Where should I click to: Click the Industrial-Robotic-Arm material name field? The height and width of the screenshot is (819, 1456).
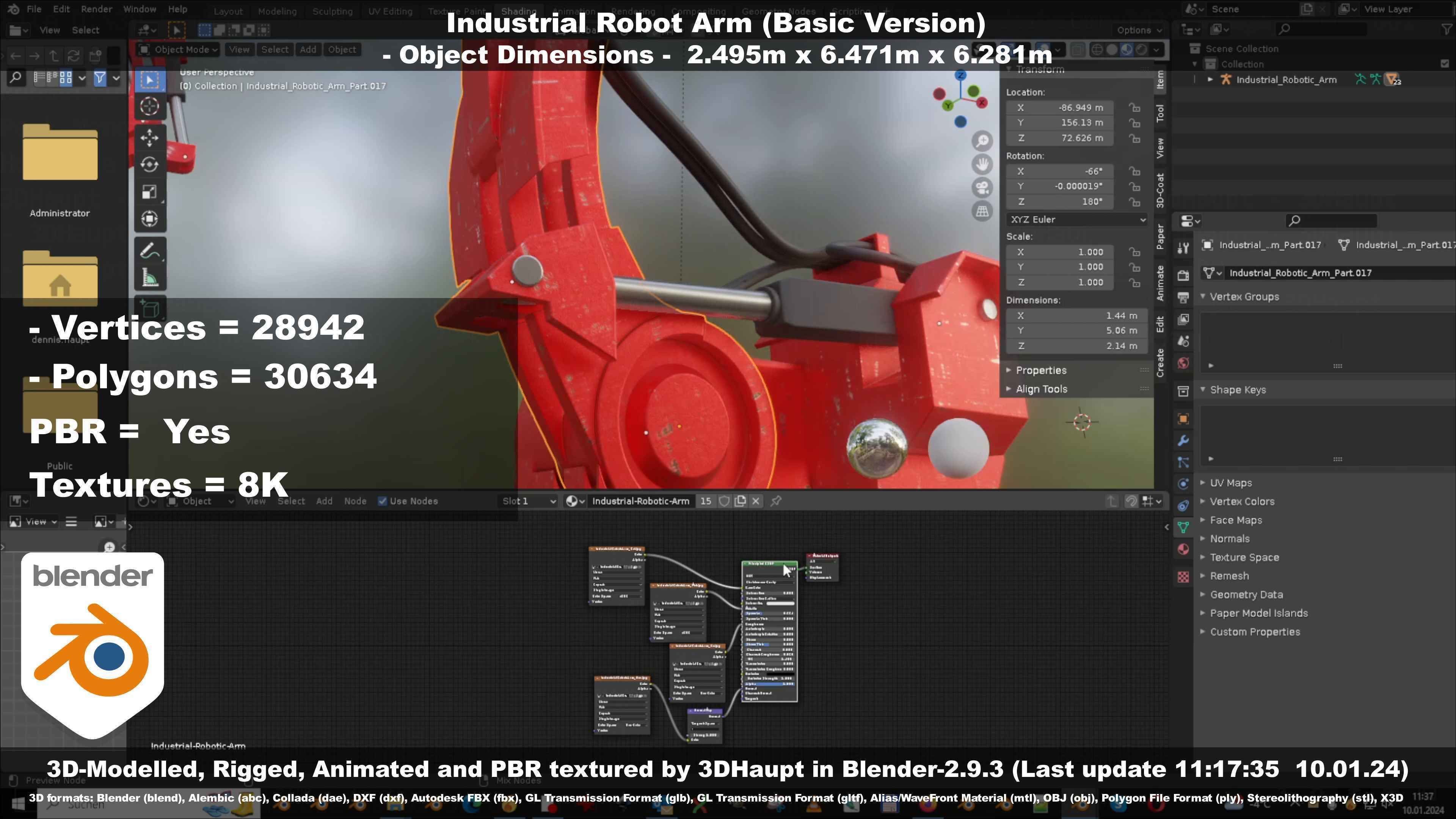coord(640,501)
